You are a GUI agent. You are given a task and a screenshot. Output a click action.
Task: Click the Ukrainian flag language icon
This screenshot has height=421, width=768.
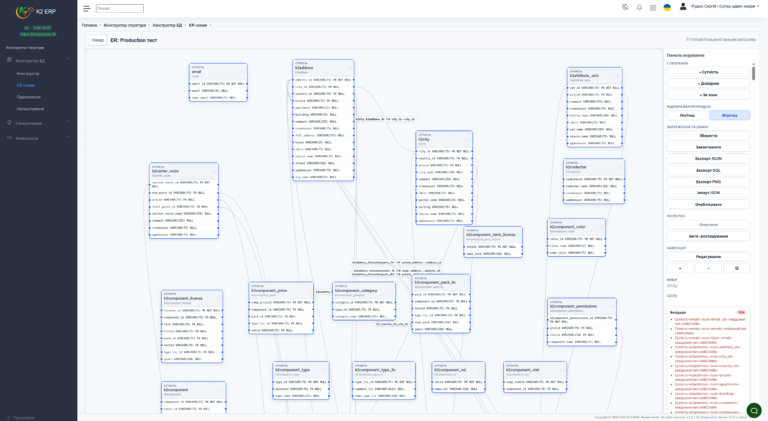(667, 7)
